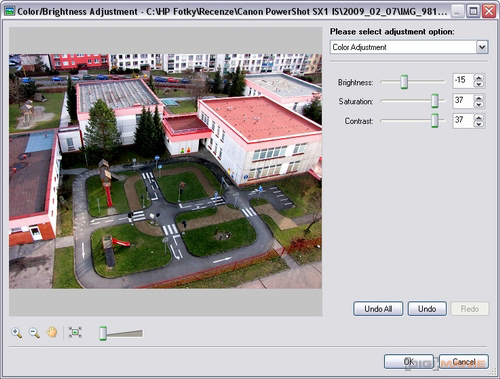
Task: Click the zoom out magnifier icon
Action: pos(34,333)
